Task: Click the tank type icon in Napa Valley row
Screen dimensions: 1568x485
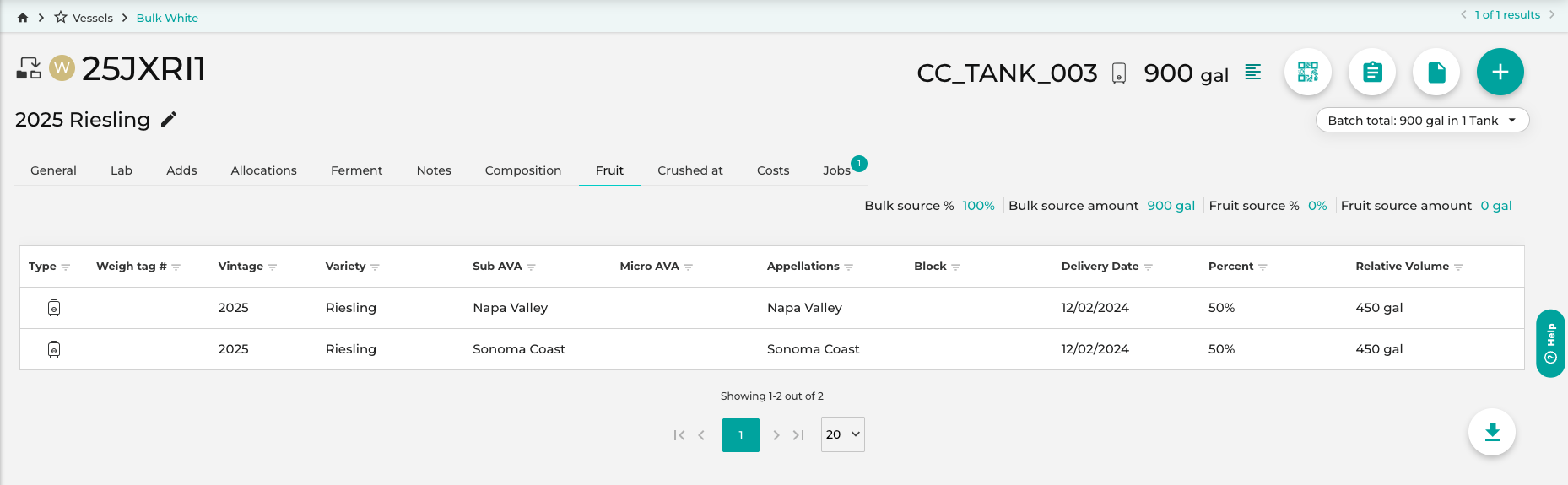Action: coord(54,308)
